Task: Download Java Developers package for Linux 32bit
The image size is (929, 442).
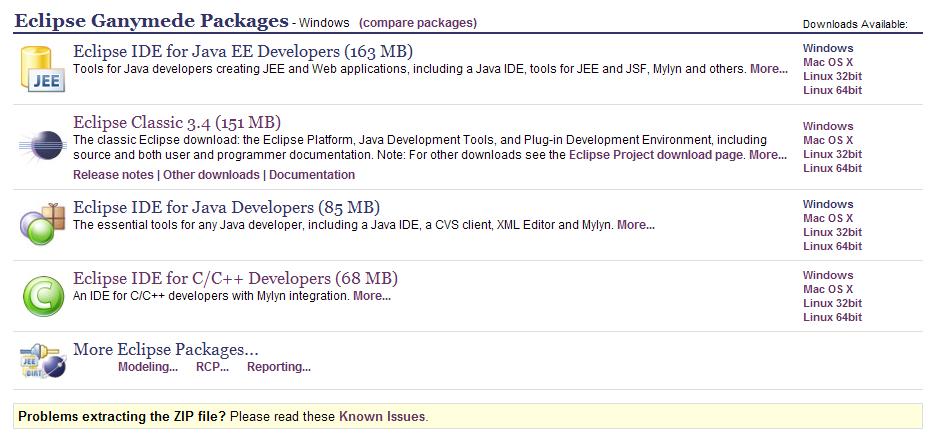Action: [832, 232]
